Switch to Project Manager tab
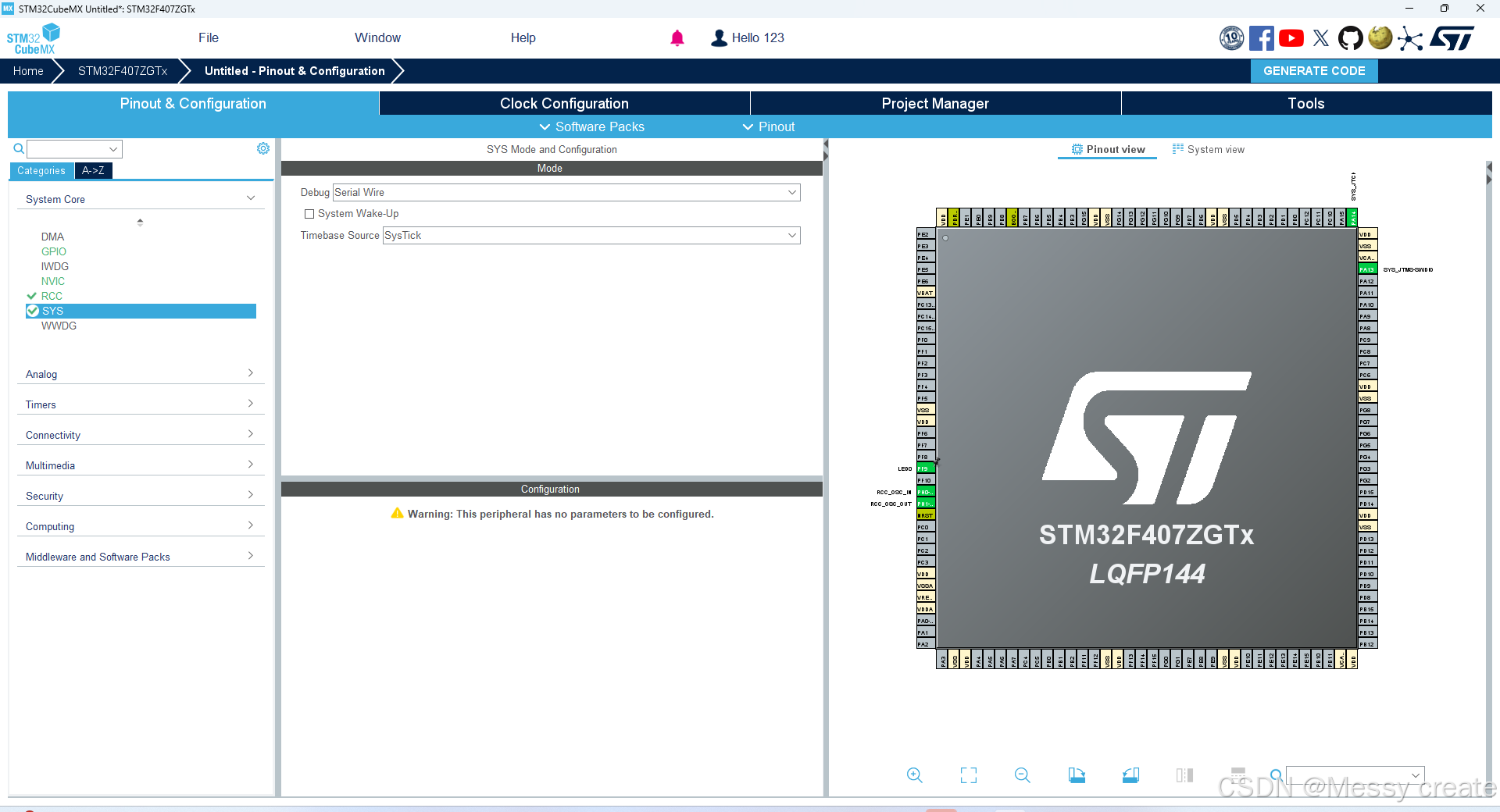This screenshot has height=812, width=1500. tap(935, 103)
